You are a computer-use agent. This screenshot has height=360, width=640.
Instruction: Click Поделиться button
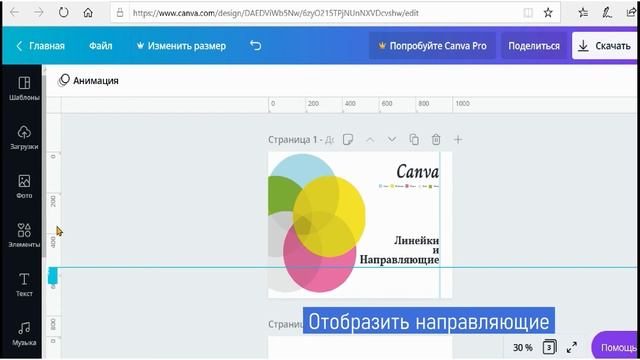[x=534, y=46]
